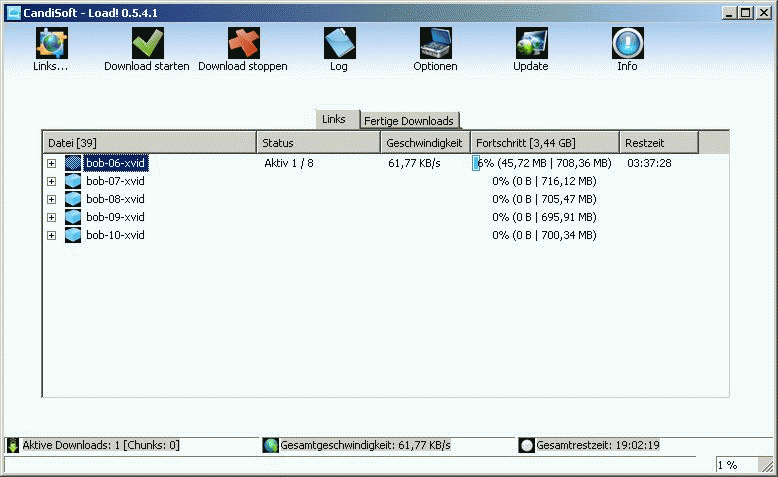The image size is (778, 477).
Task: Click the red cross Download stoppen icon
Action: coord(243,43)
